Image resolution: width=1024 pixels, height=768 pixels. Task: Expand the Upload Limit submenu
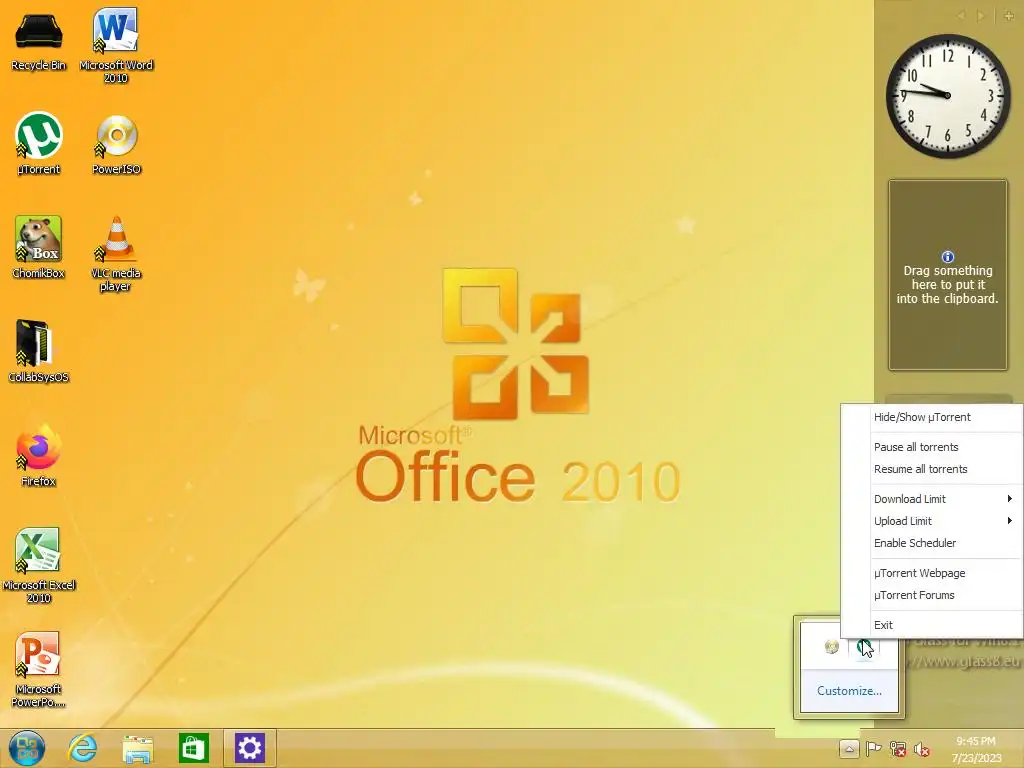click(x=932, y=521)
